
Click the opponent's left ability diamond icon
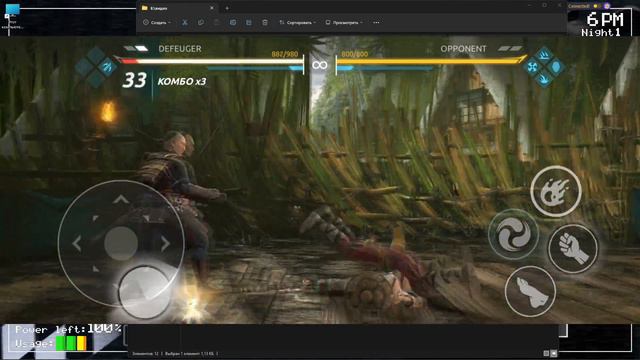point(532,67)
